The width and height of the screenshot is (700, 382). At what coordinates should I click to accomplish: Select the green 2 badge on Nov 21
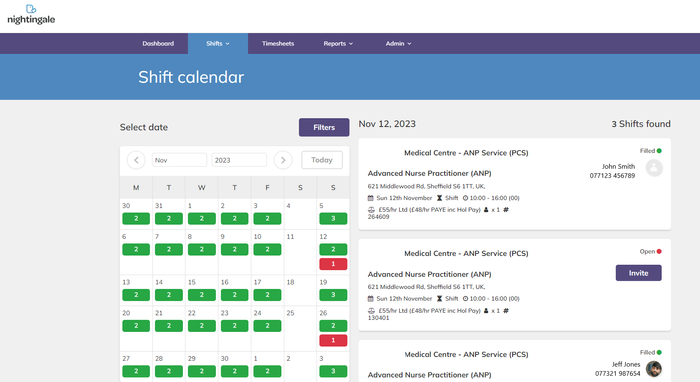pyautogui.click(x=169, y=325)
